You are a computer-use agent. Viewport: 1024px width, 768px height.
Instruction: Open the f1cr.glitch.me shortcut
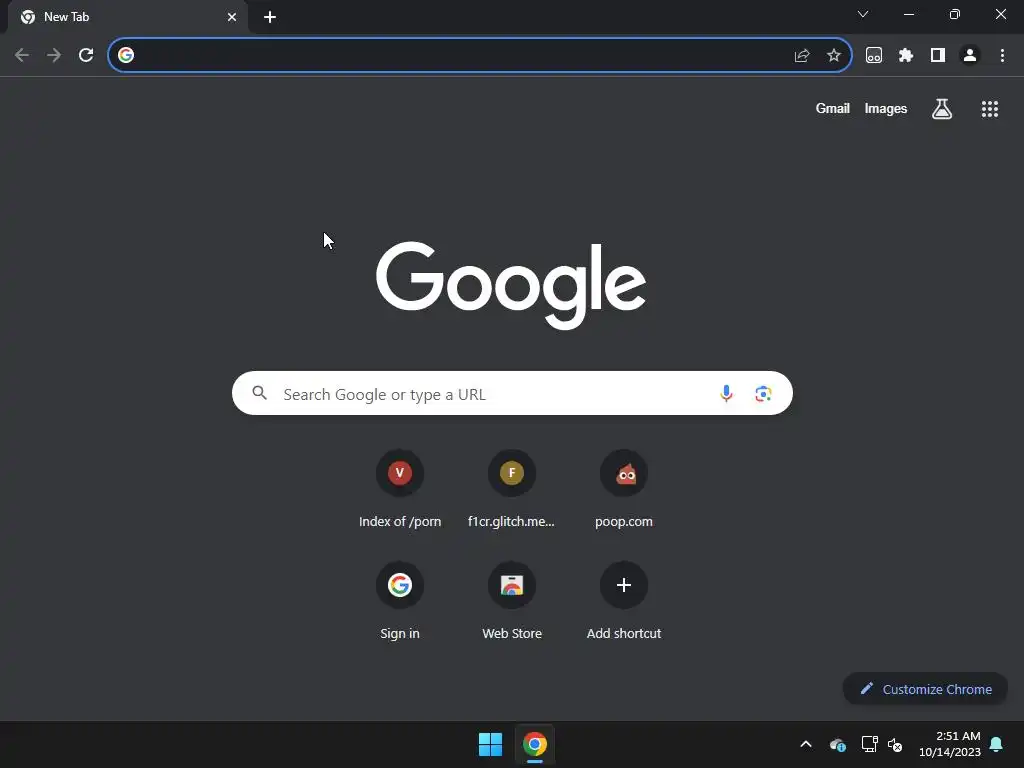512,488
